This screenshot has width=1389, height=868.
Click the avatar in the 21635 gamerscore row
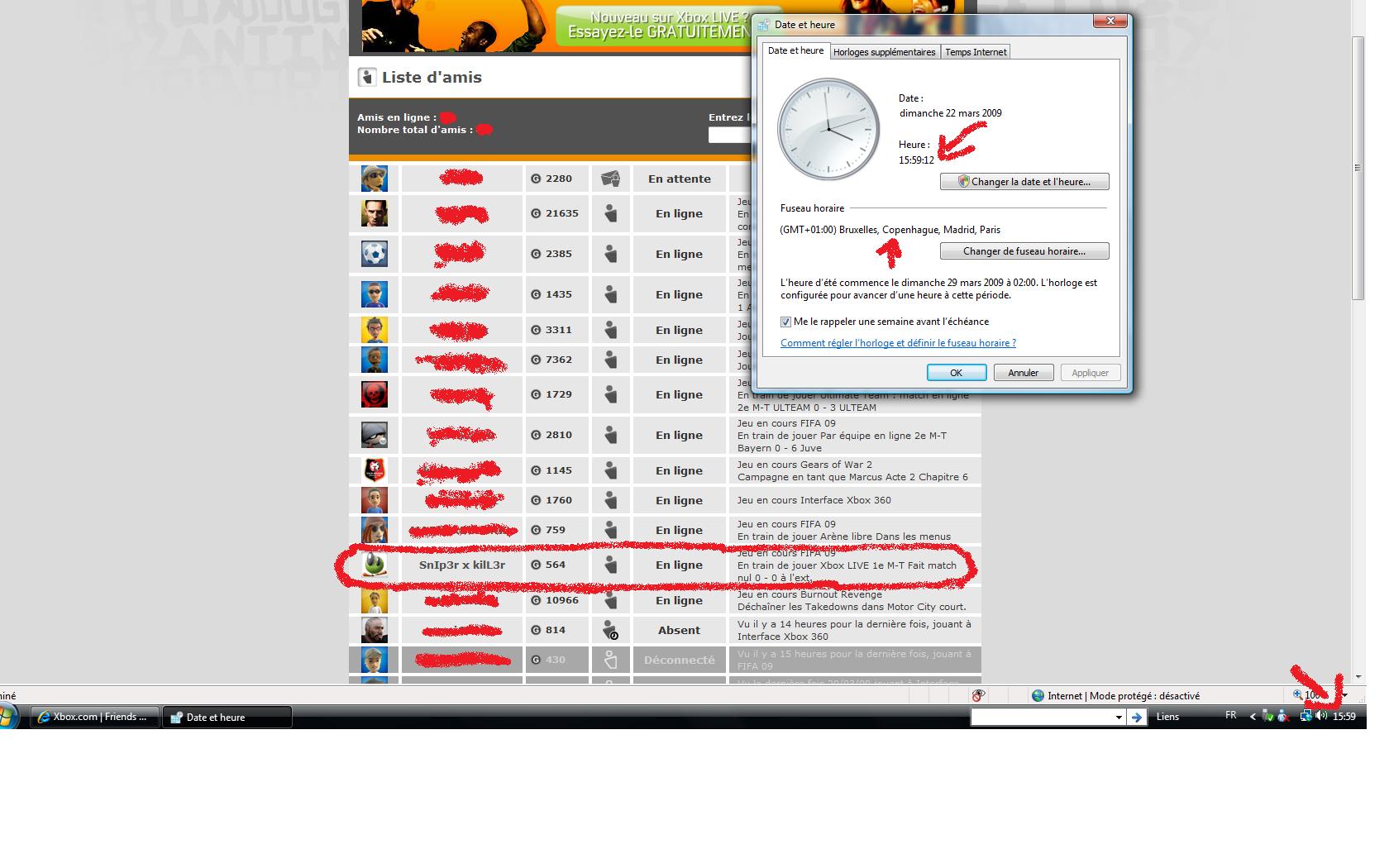375,213
